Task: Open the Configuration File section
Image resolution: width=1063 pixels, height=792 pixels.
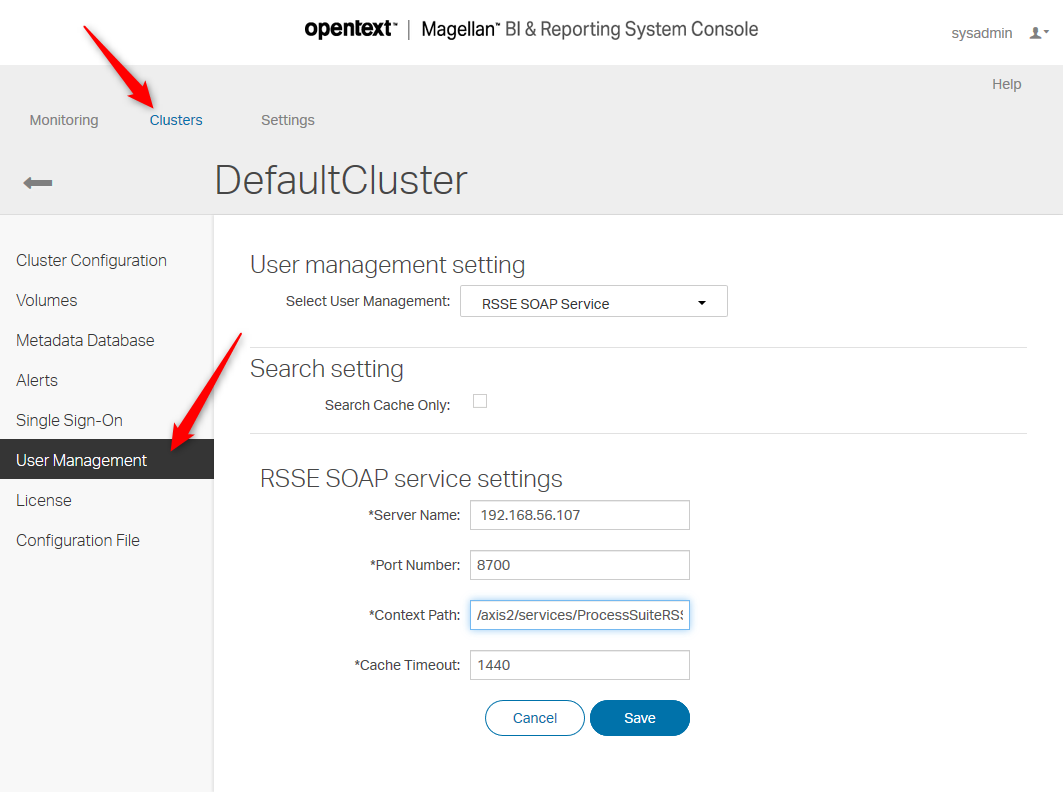Action: coord(78,540)
